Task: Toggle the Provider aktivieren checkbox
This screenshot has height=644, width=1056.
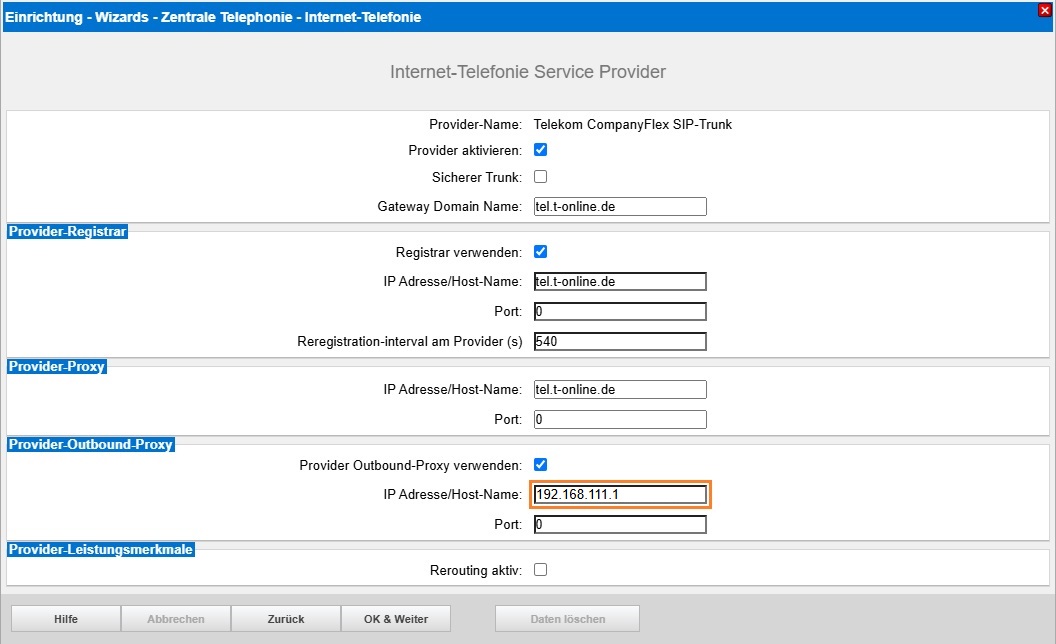Action: 540,150
